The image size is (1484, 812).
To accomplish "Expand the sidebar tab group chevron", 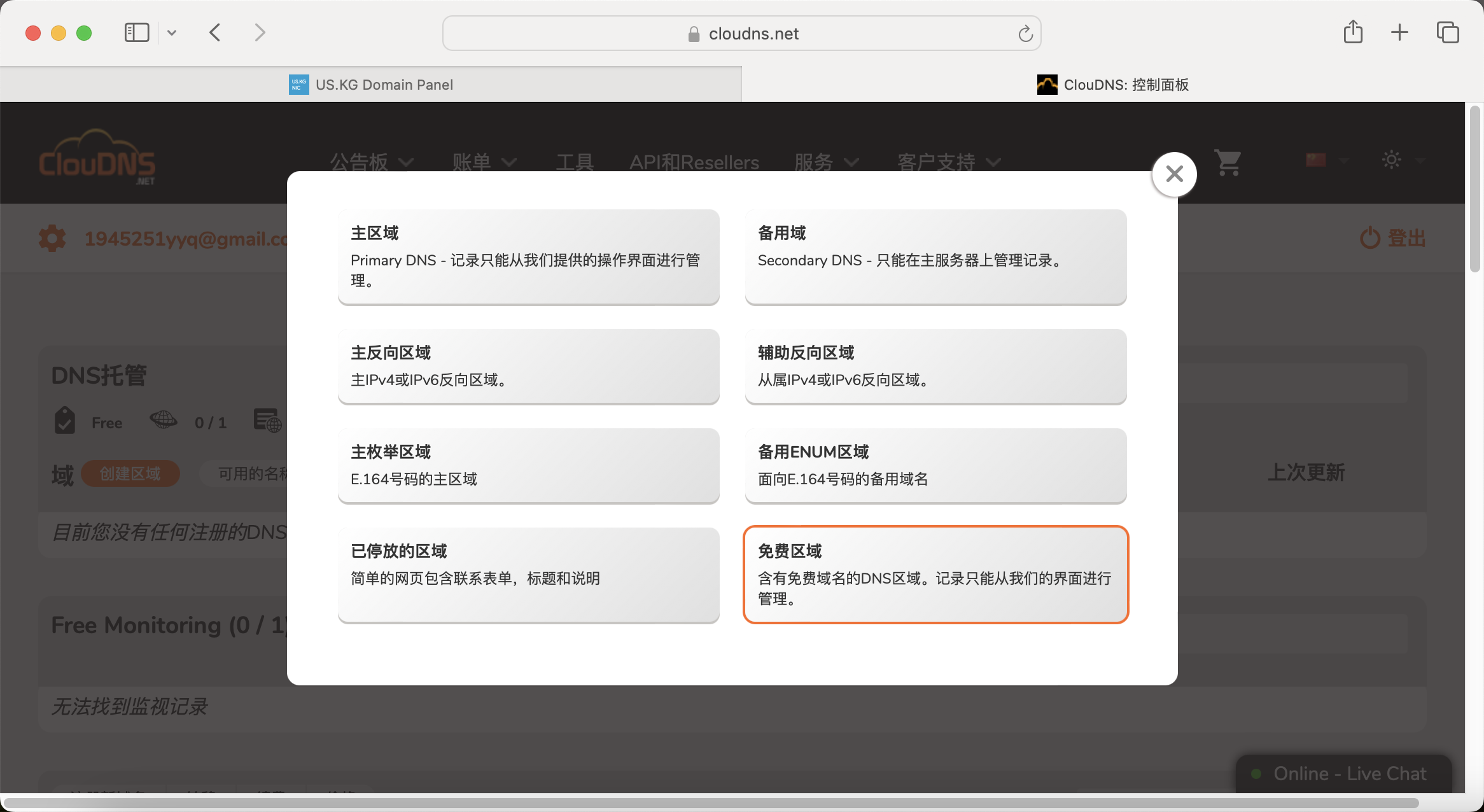I will [172, 32].
